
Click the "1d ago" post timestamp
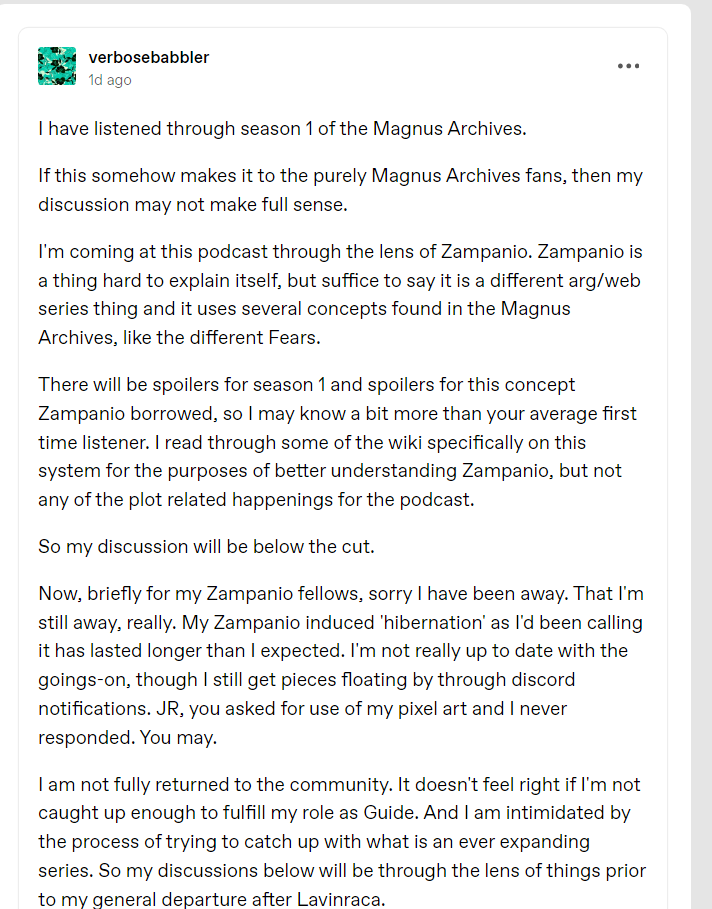pos(110,80)
